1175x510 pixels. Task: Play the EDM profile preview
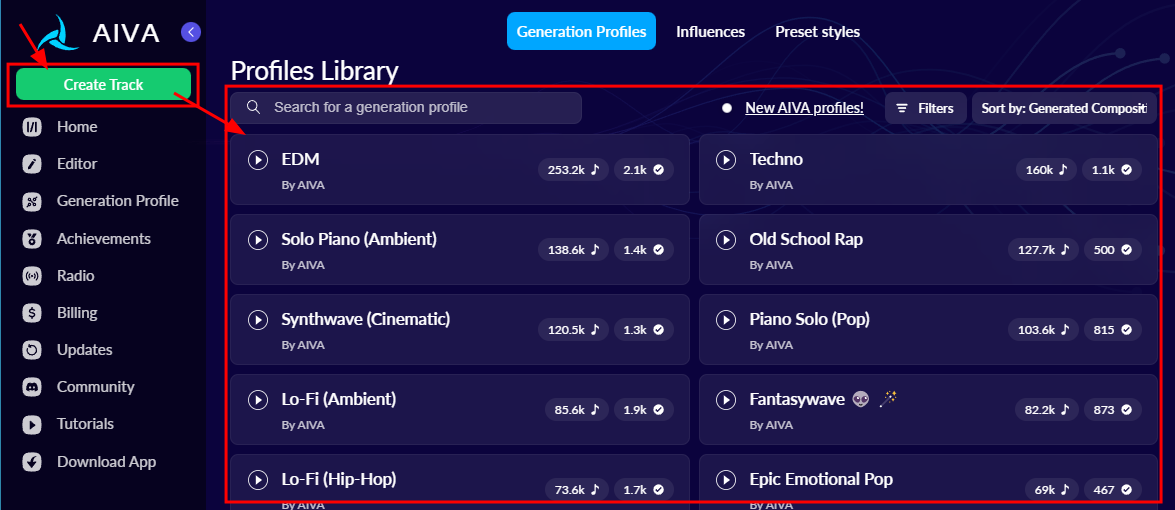pyautogui.click(x=257, y=160)
